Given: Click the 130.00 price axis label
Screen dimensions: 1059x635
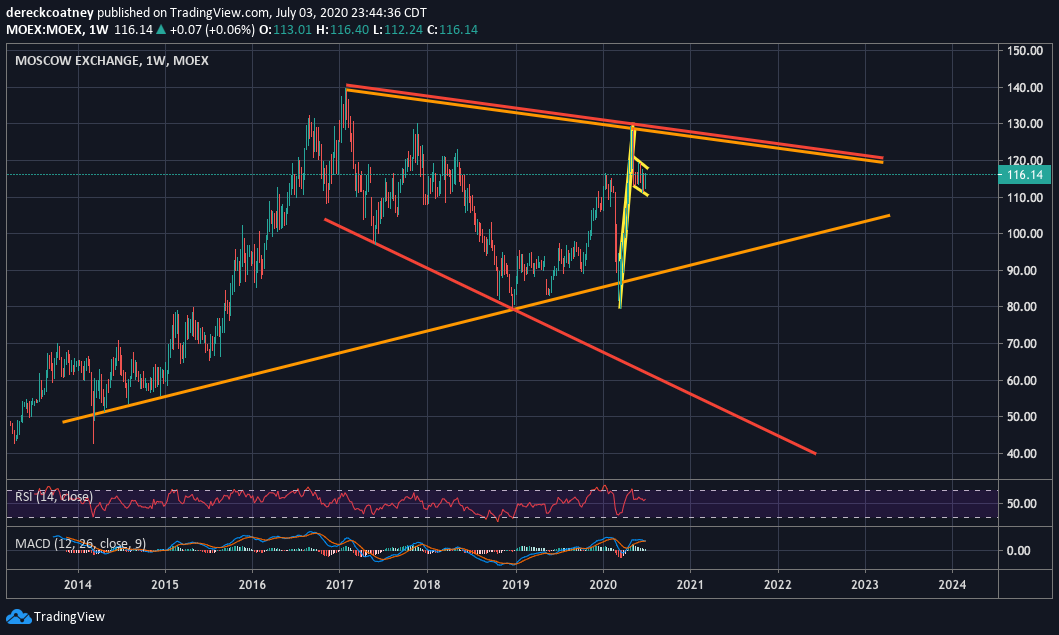Looking at the screenshot, I should tap(1025, 124).
